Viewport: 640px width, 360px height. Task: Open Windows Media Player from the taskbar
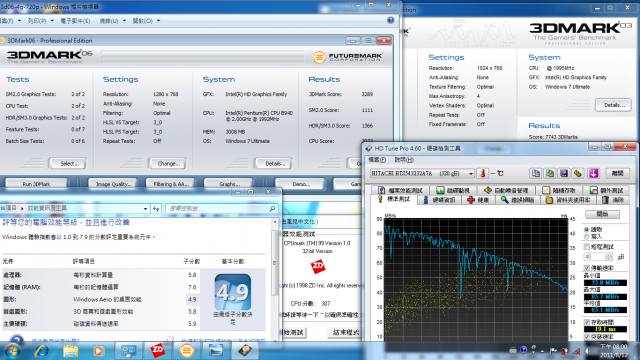coord(98,351)
